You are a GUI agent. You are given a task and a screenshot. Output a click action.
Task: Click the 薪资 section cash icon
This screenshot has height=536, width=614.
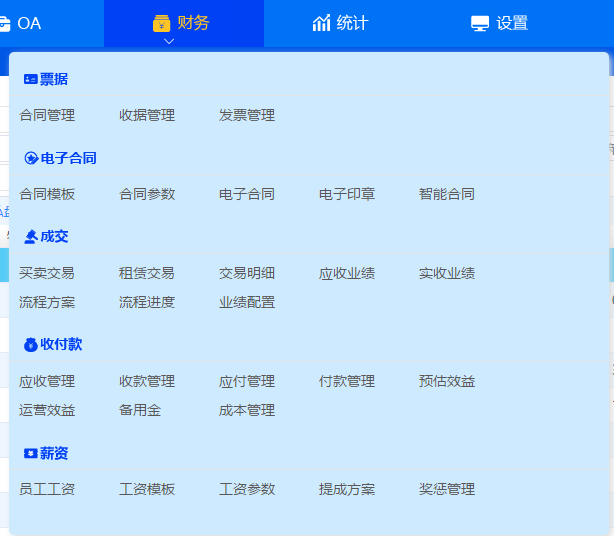30,453
